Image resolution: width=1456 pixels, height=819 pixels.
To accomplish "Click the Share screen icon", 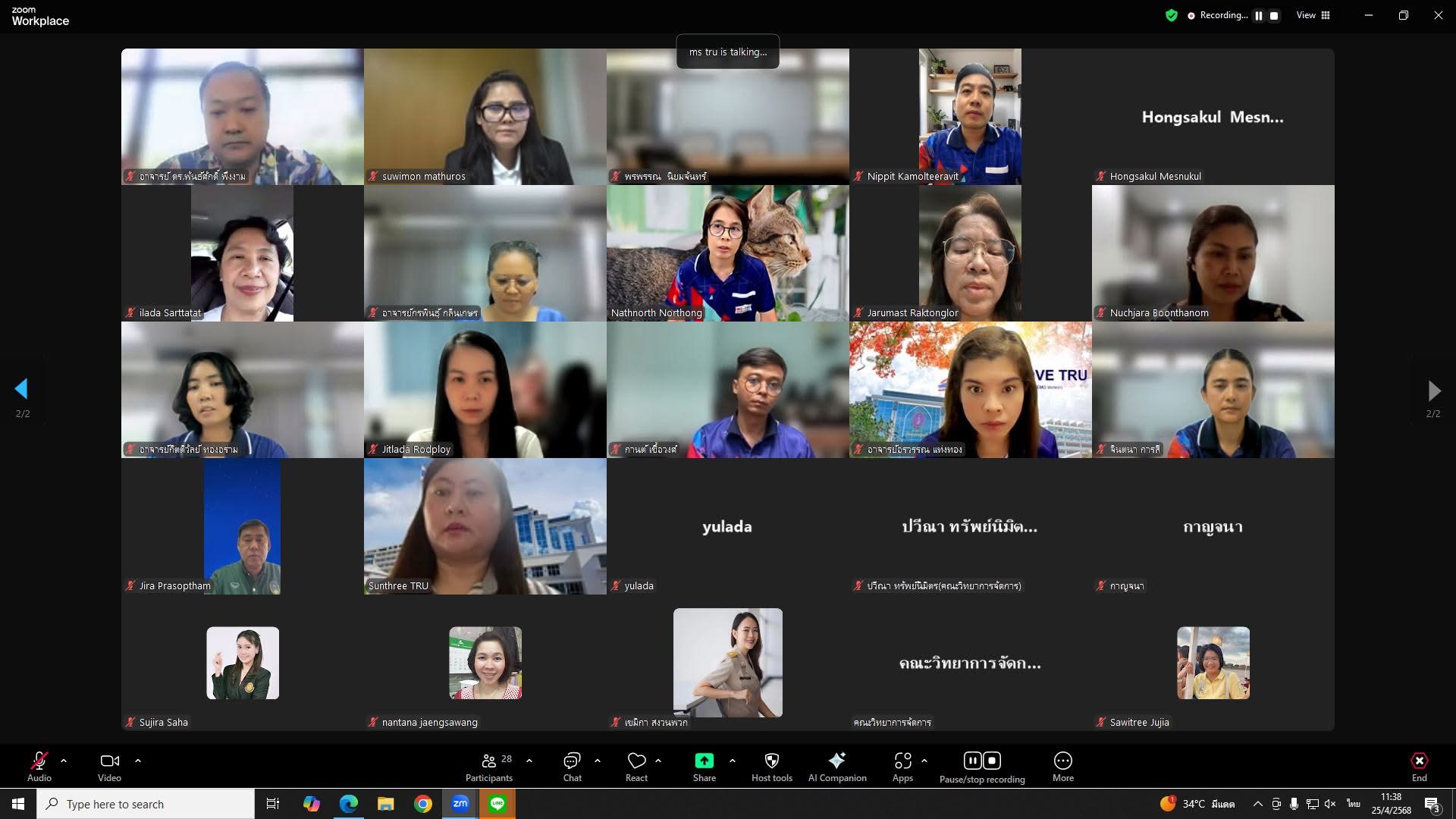I will click(x=704, y=761).
